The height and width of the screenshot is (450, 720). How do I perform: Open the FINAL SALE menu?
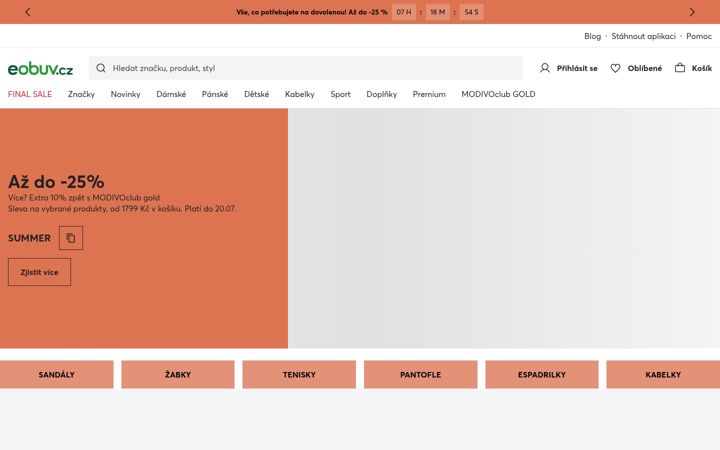pos(30,94)
